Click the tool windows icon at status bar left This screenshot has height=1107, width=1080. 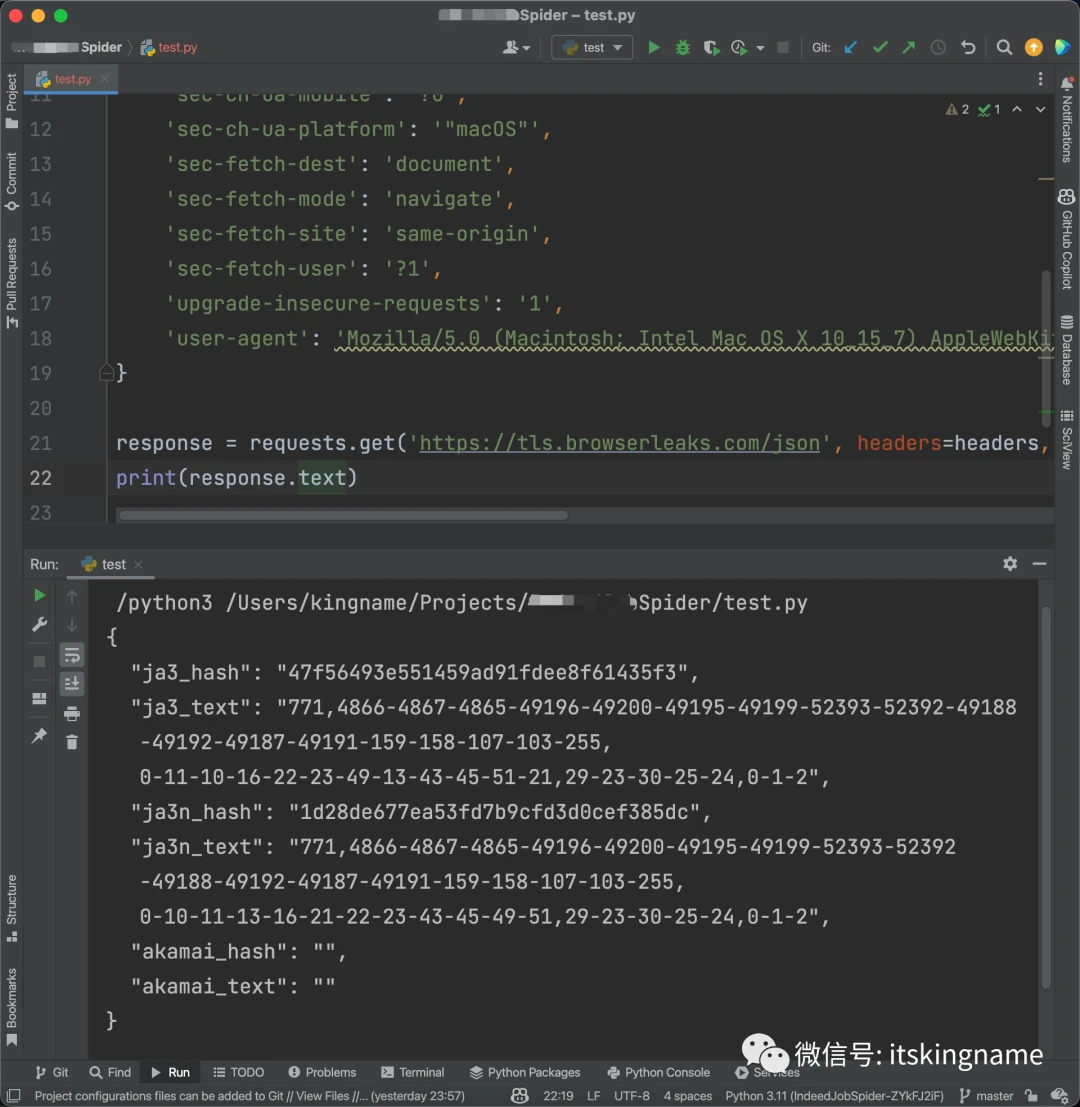pyautogui.click(x=13, y=1095)
